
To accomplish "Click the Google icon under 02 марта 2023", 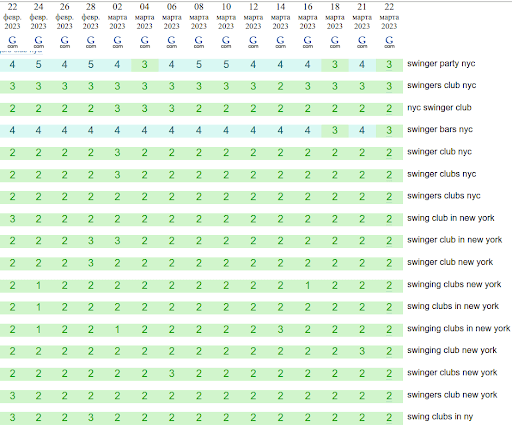I will tap(117, 42).
